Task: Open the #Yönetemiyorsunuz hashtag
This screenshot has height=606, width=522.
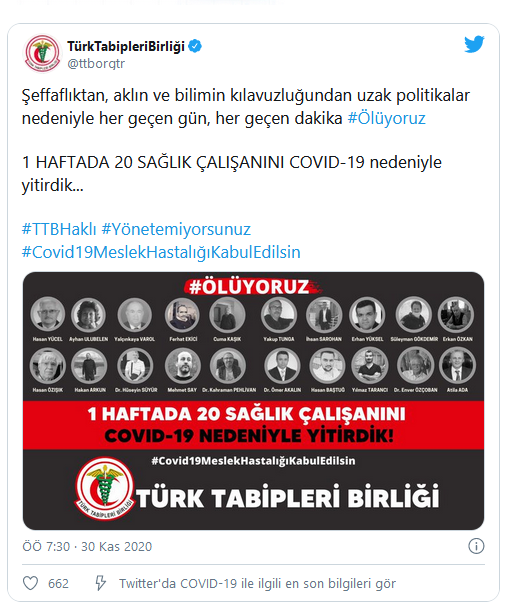Action: (176, 229)
